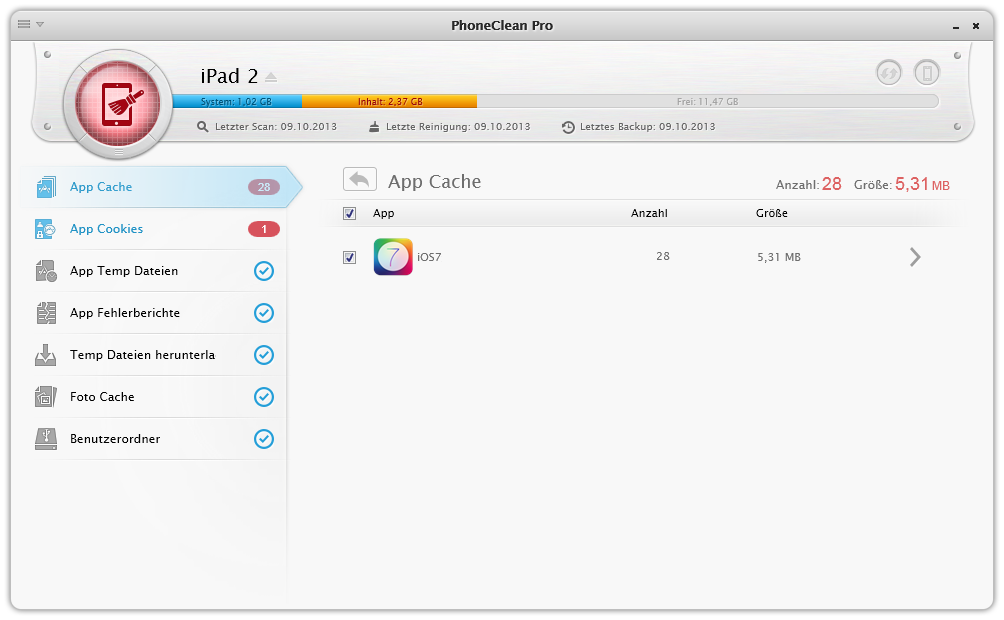Go back using the App Cache back arrow
1004x620 pixels.
pyautogui.click(x=360, y=179)
